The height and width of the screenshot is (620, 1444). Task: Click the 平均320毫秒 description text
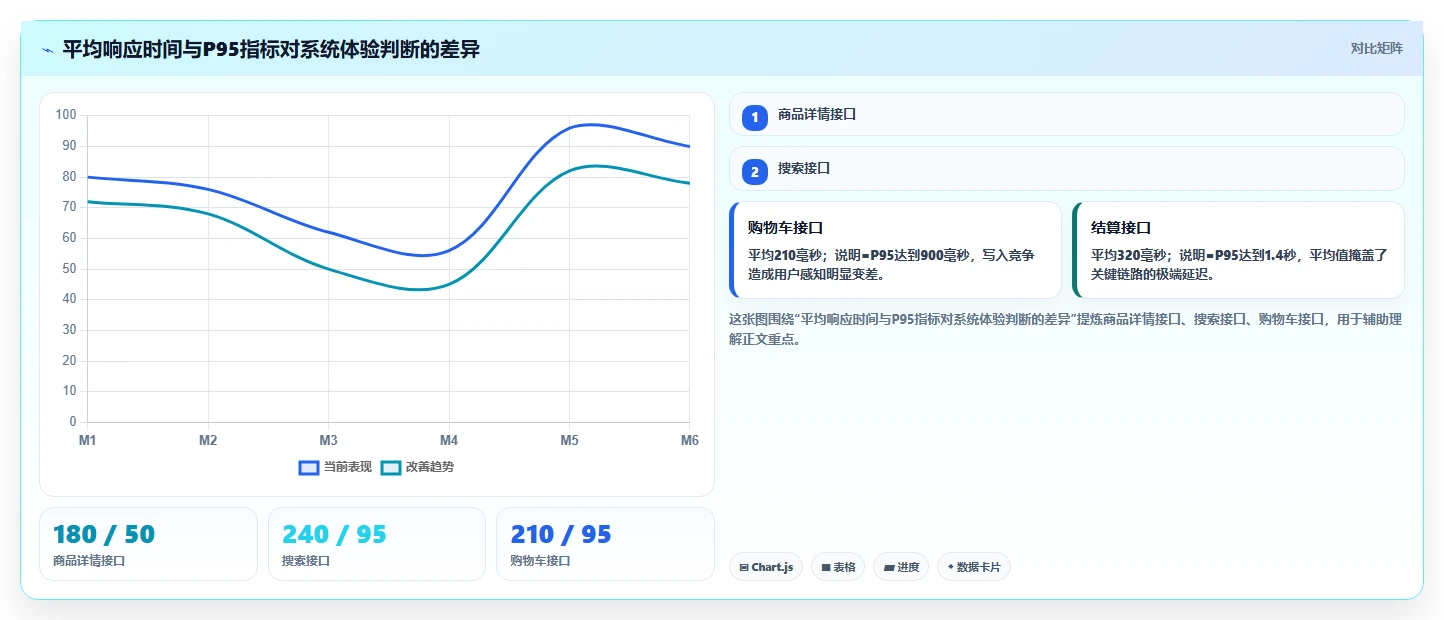pyautogui.click(x=1239, y=264)
